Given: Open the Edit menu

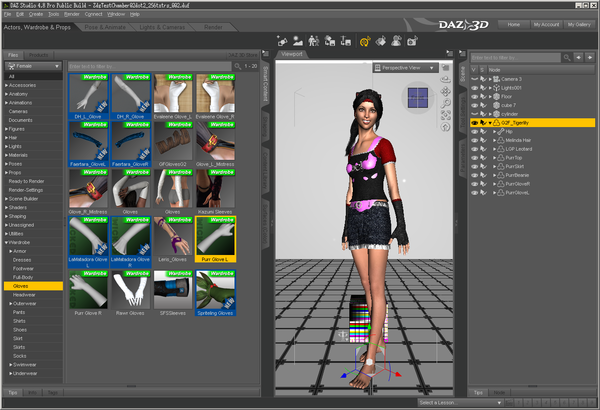Looking at the screenshot, I should tap(20, 14).
